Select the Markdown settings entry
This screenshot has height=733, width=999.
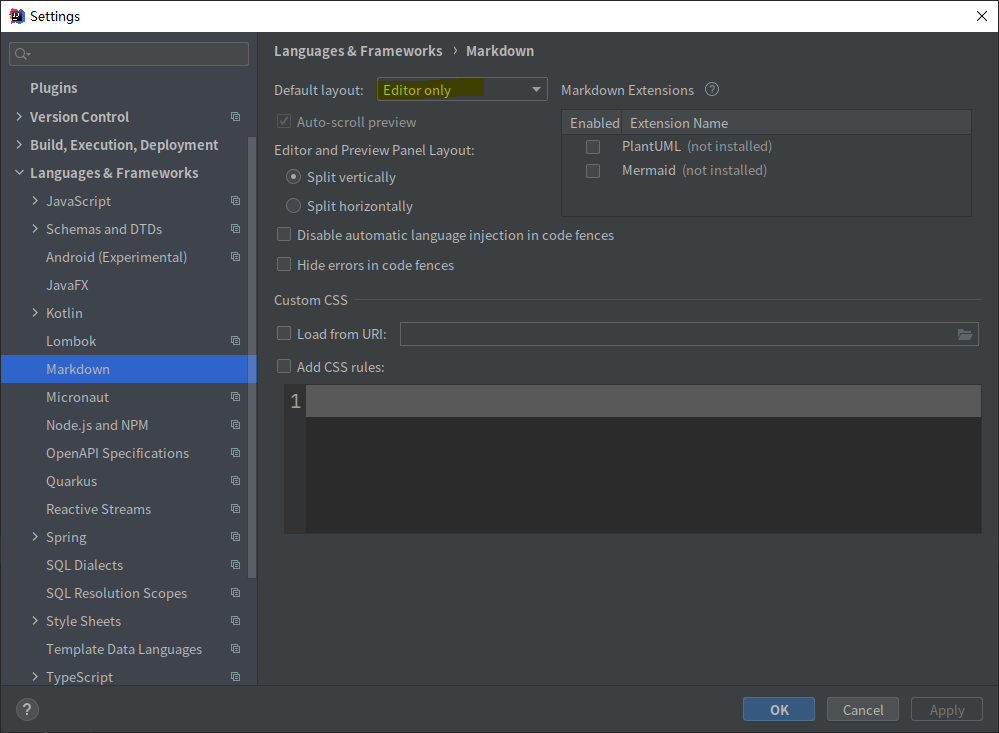pyautogui.click(x=128, y=369)
